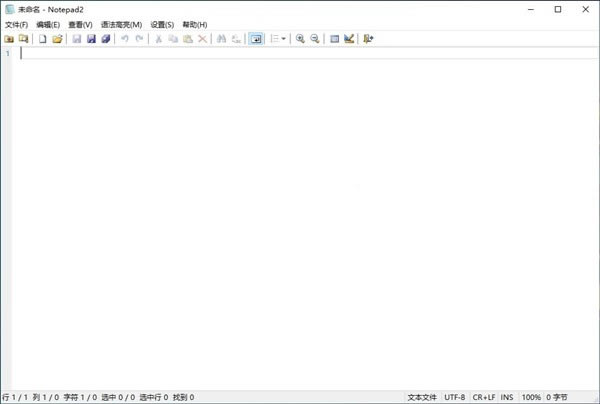Click the '文本文件' scheme in status bar

(422, 397)
